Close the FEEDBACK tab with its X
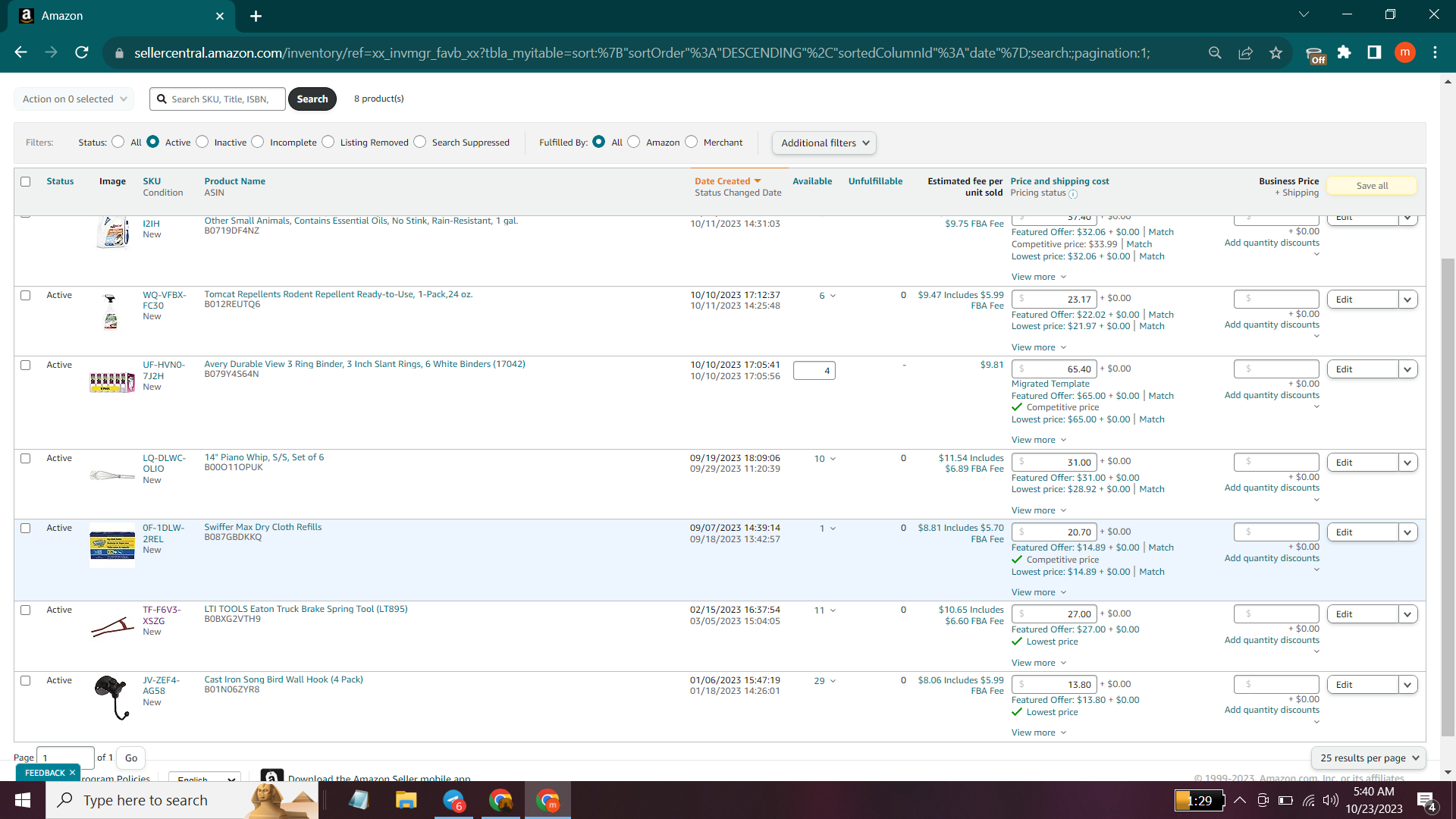The height and width of the screenshot is (819, 1456). click(x=72, y=772)
